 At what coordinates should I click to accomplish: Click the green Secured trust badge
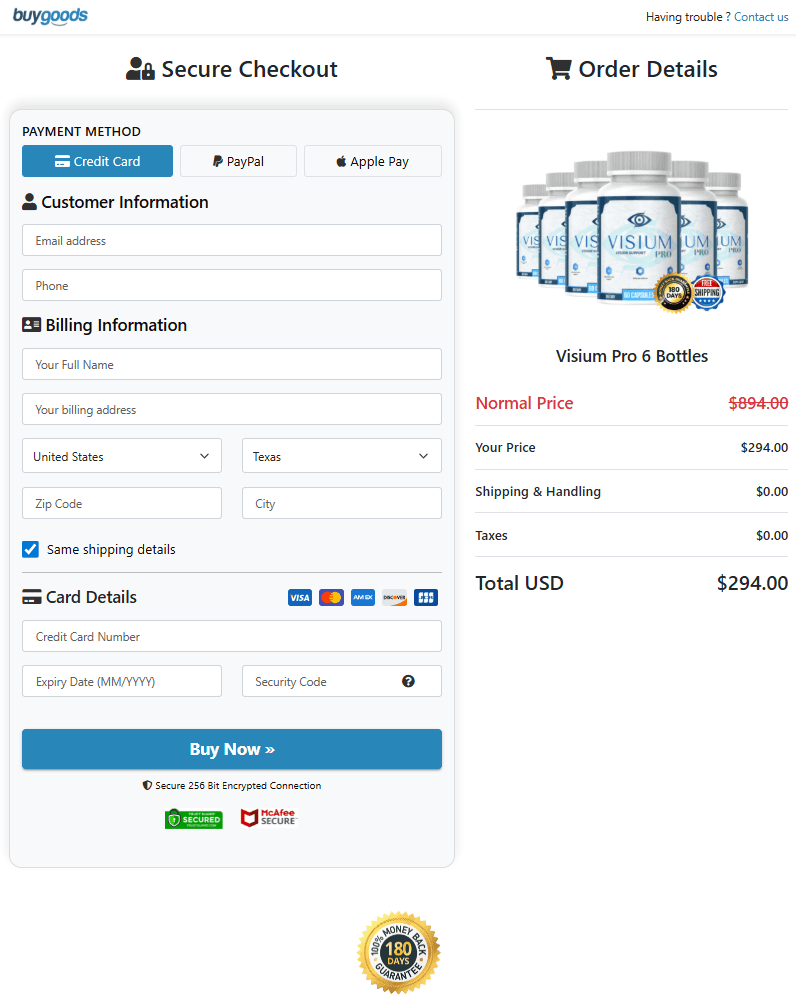click(x=194, y=819)
